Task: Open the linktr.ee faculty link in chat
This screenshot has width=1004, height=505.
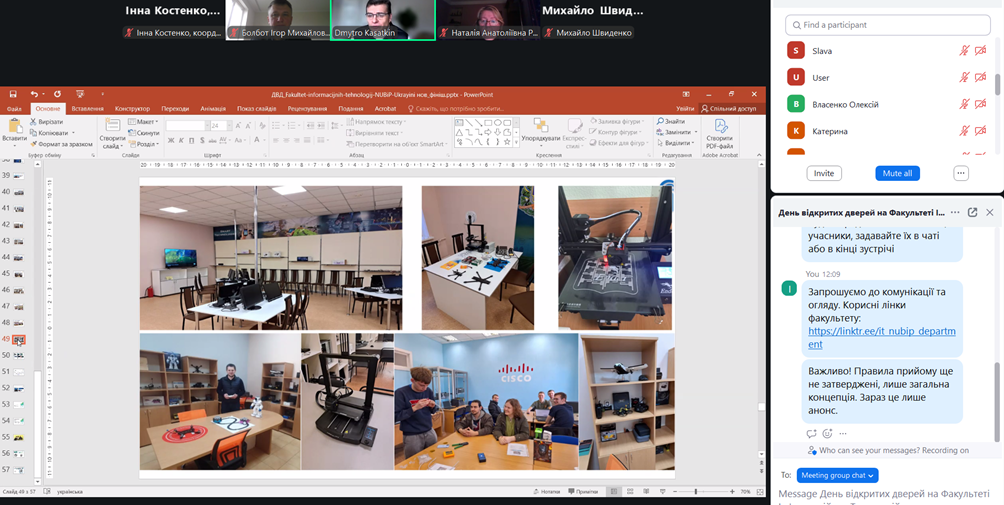Action: pos(882,338)
